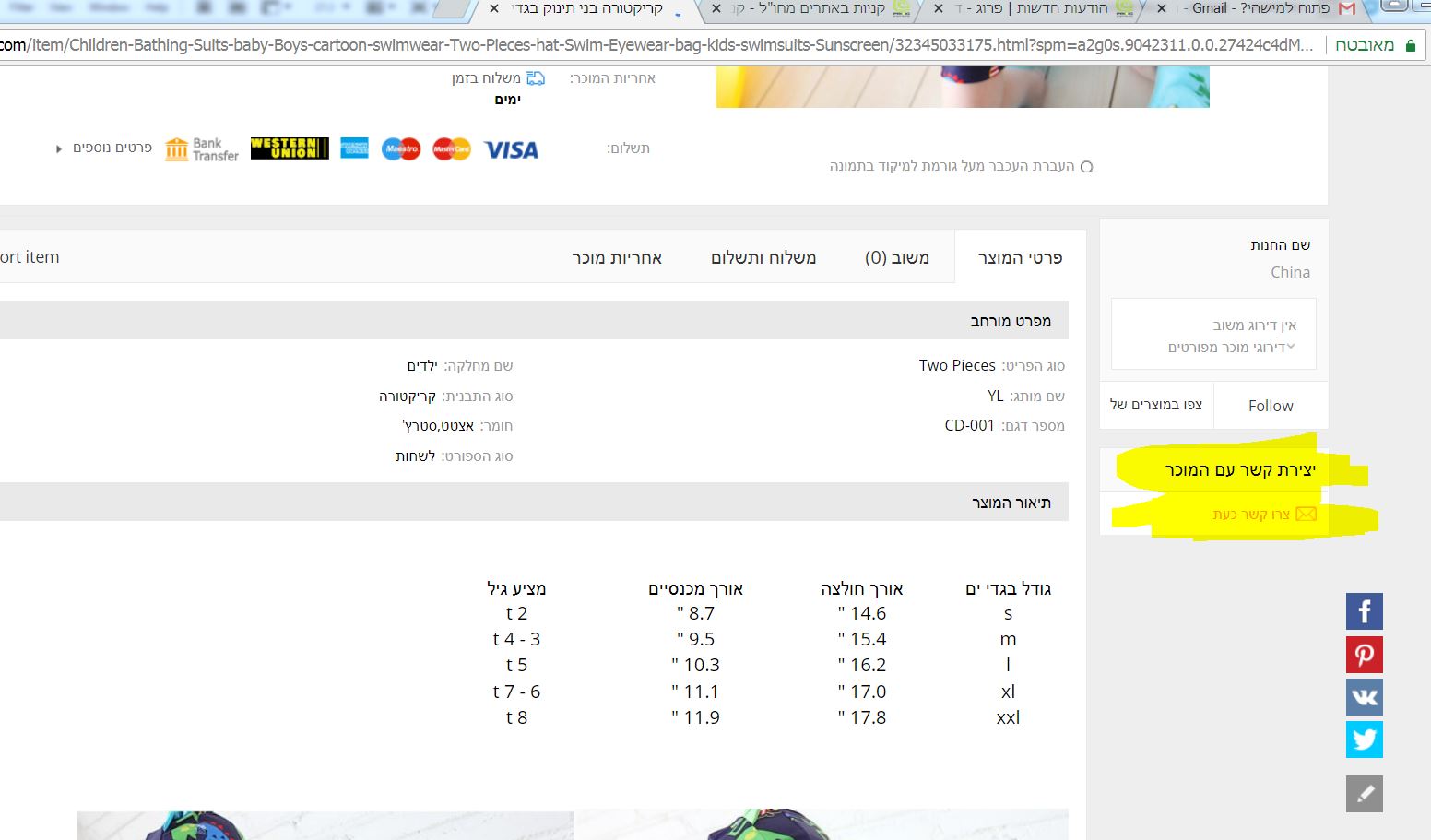This screenshot has height=840, width=1431.
Task: Click the American Express payment logo
Action: [354, 148]
